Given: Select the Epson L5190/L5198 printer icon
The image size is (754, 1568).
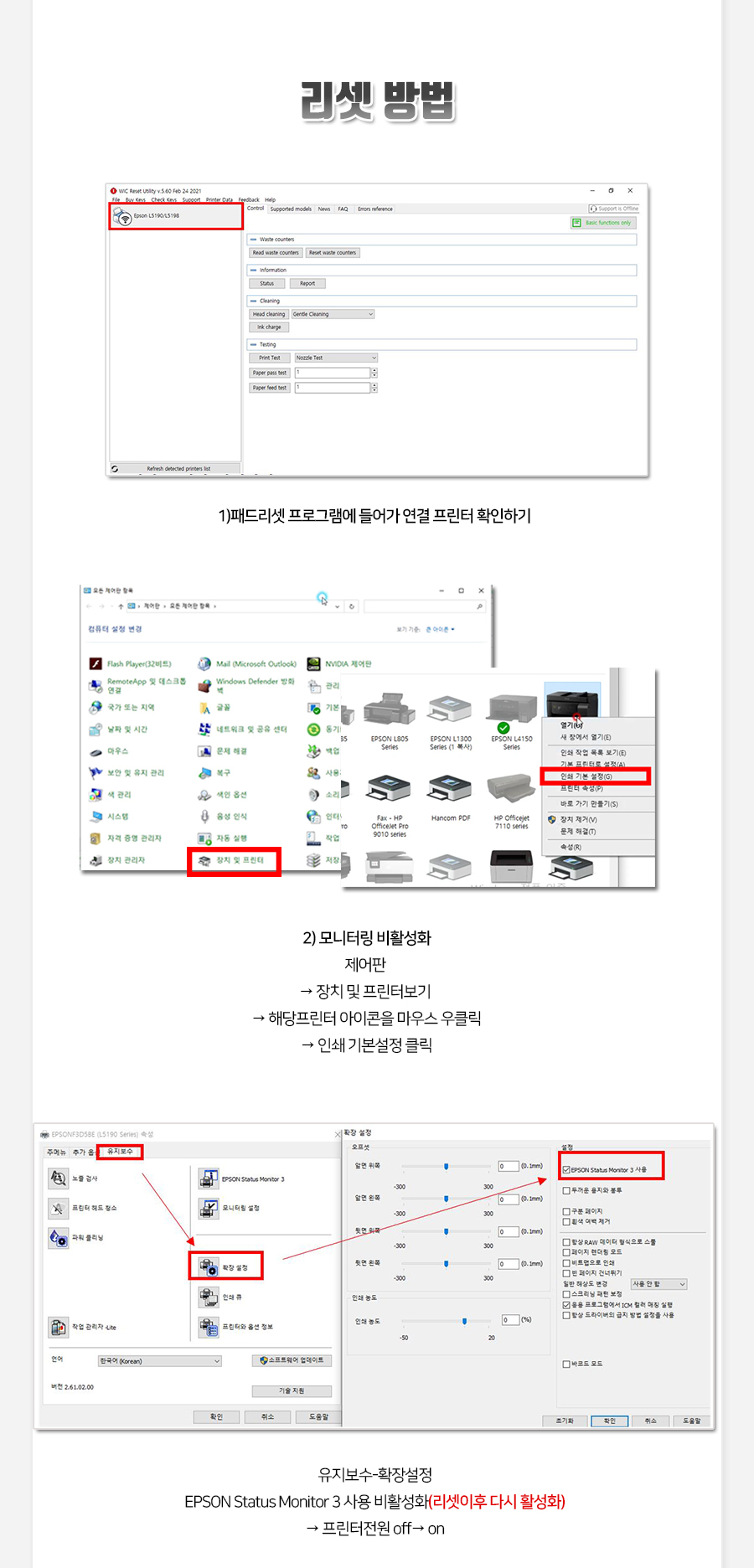Looking at the screenshot, I should tap(124, 217).
